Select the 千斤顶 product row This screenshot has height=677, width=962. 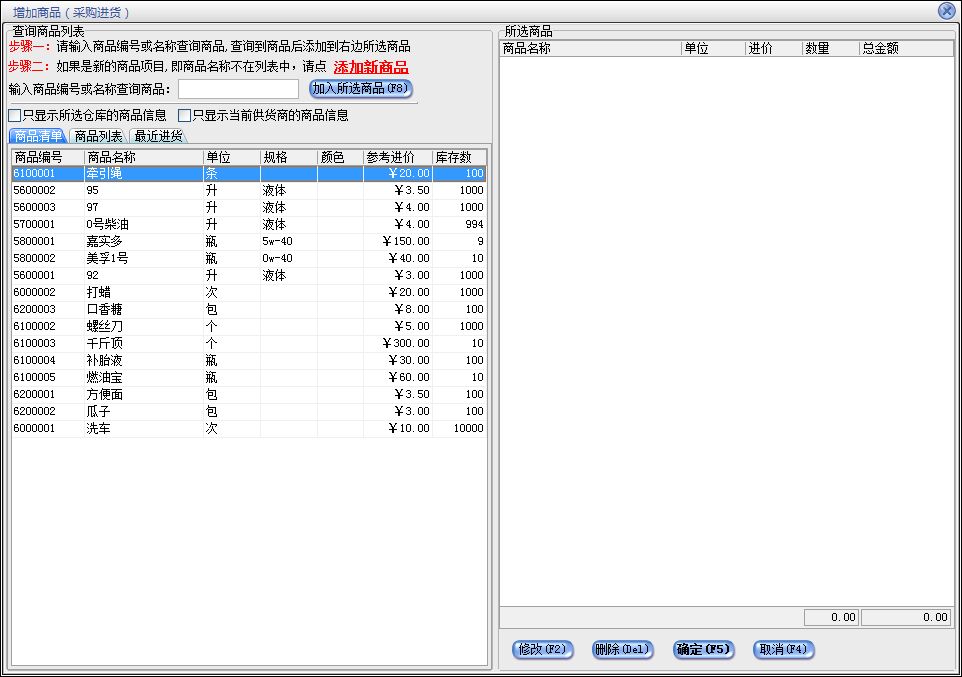(x=105, y=344)
